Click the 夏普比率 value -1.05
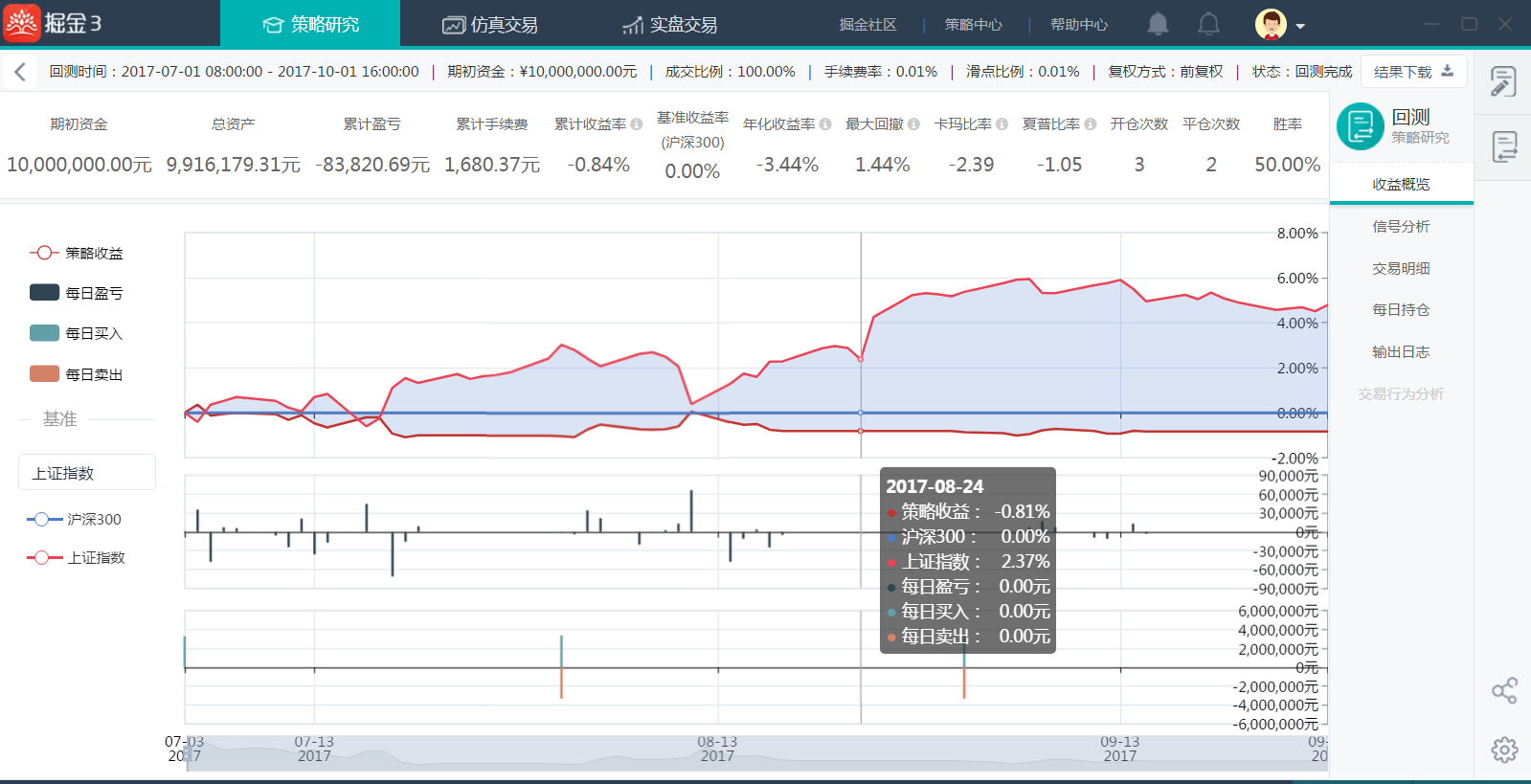Image resolution: width=1531 pixels, height=784 pixels. 1059,165
